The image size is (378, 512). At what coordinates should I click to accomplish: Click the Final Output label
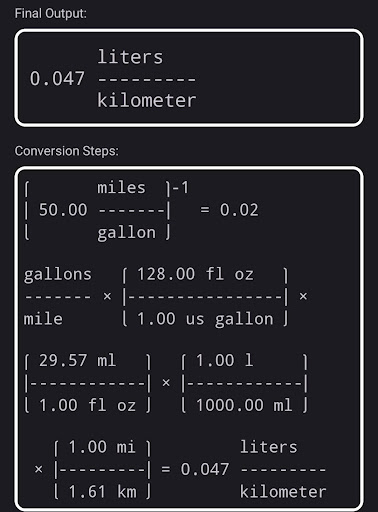click(x=51, y=14)
